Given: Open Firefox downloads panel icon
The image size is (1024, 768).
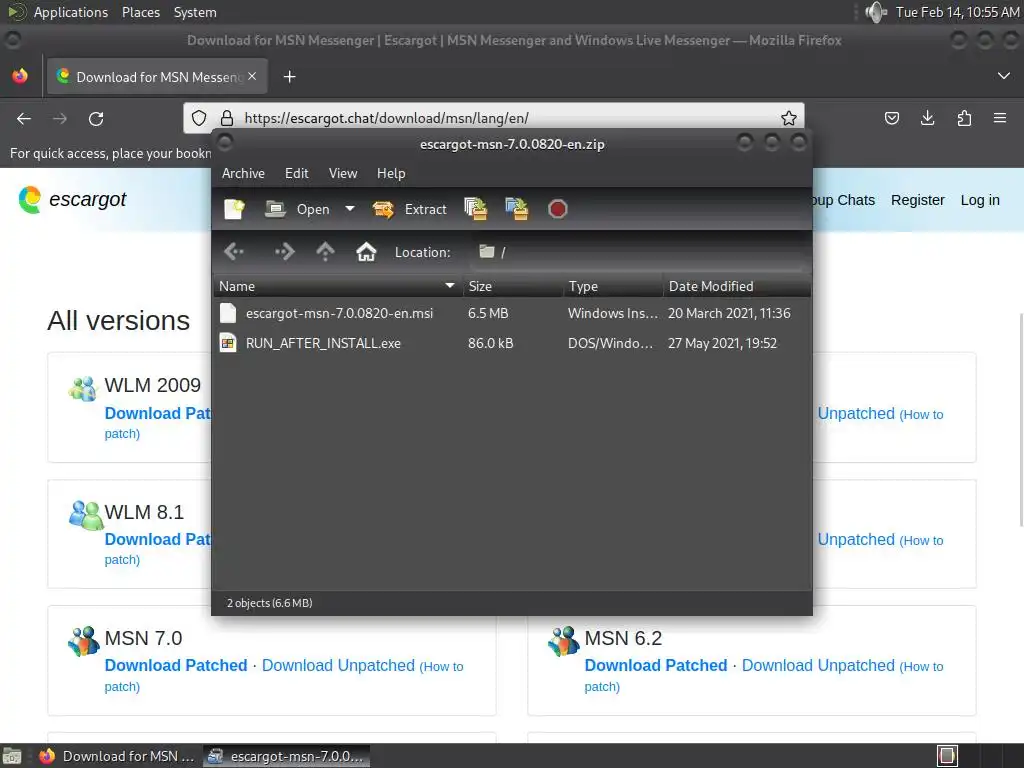Looking at the screenshot, I should tap(927, 118).
